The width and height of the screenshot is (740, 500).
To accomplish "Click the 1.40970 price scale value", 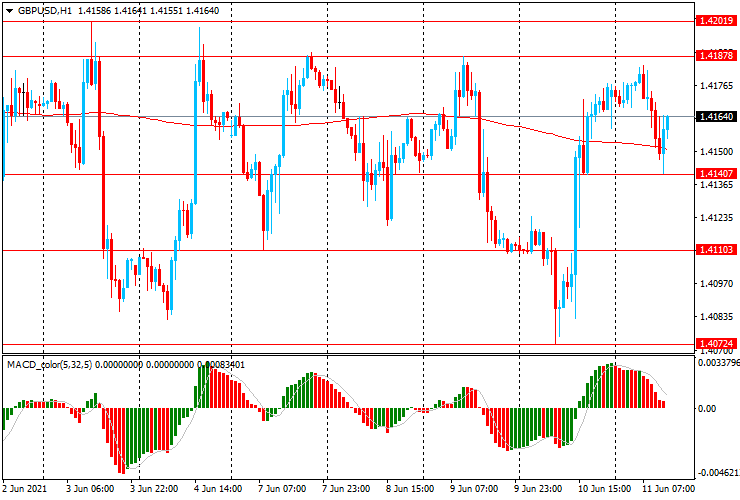I will coord(717,283).
